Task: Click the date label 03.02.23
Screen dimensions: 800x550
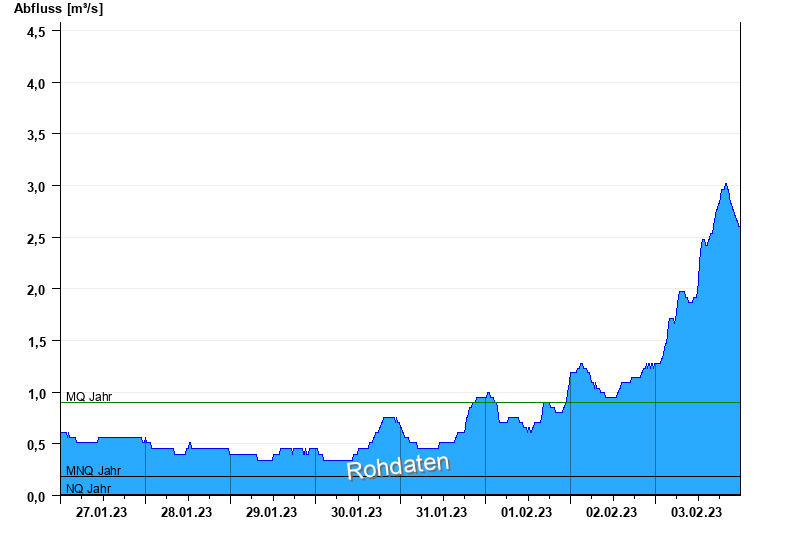Action: pyautogui.click(x=696, y=512)
